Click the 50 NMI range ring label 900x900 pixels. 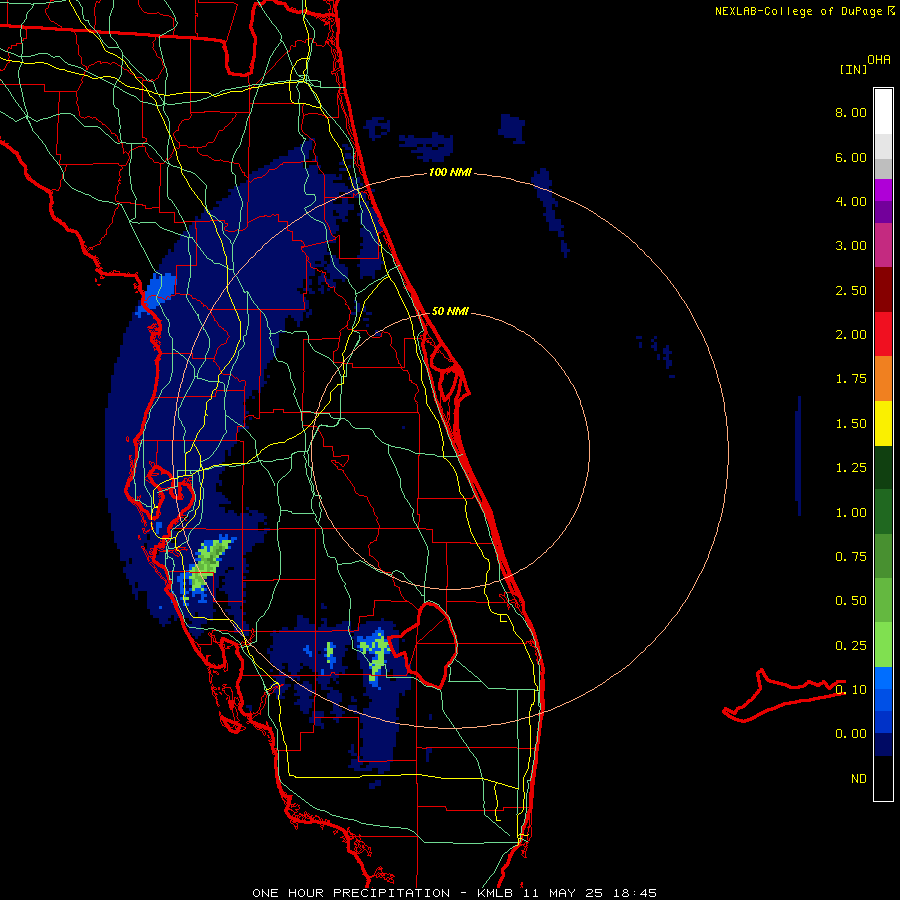click(x=450, y=311)
